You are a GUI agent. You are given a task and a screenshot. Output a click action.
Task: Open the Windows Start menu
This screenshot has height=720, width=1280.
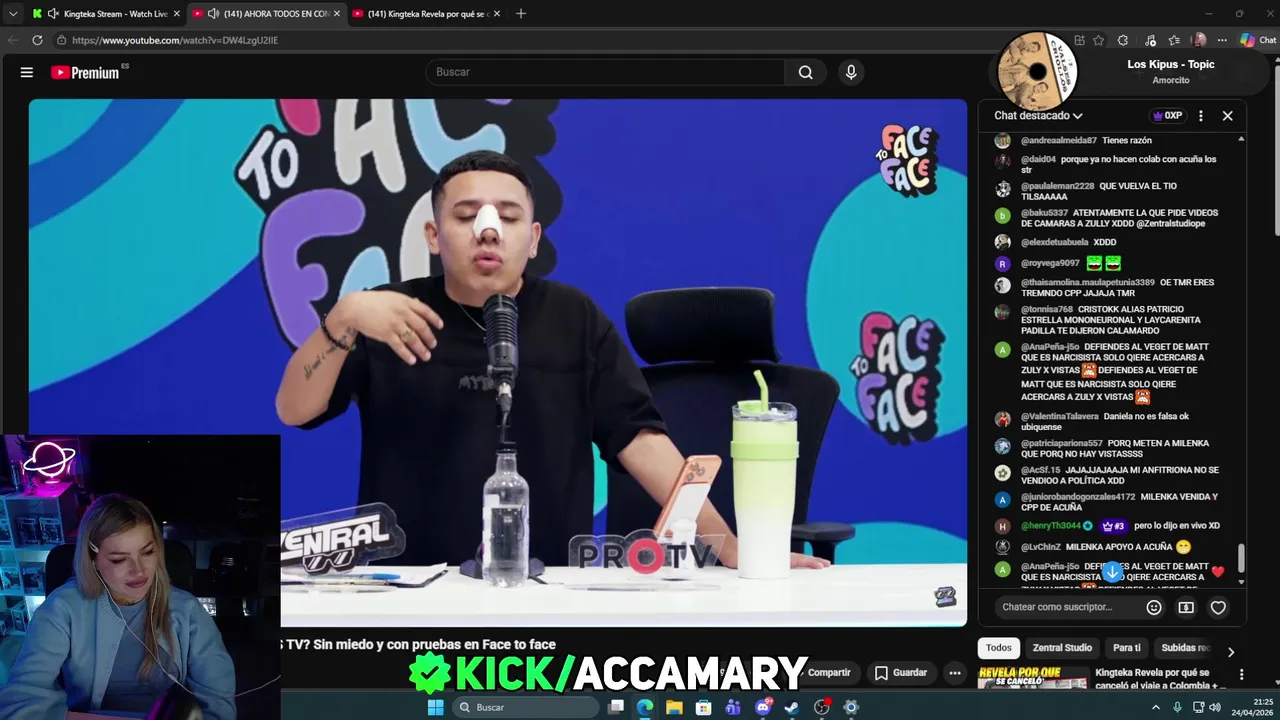(x=435, y=707)
